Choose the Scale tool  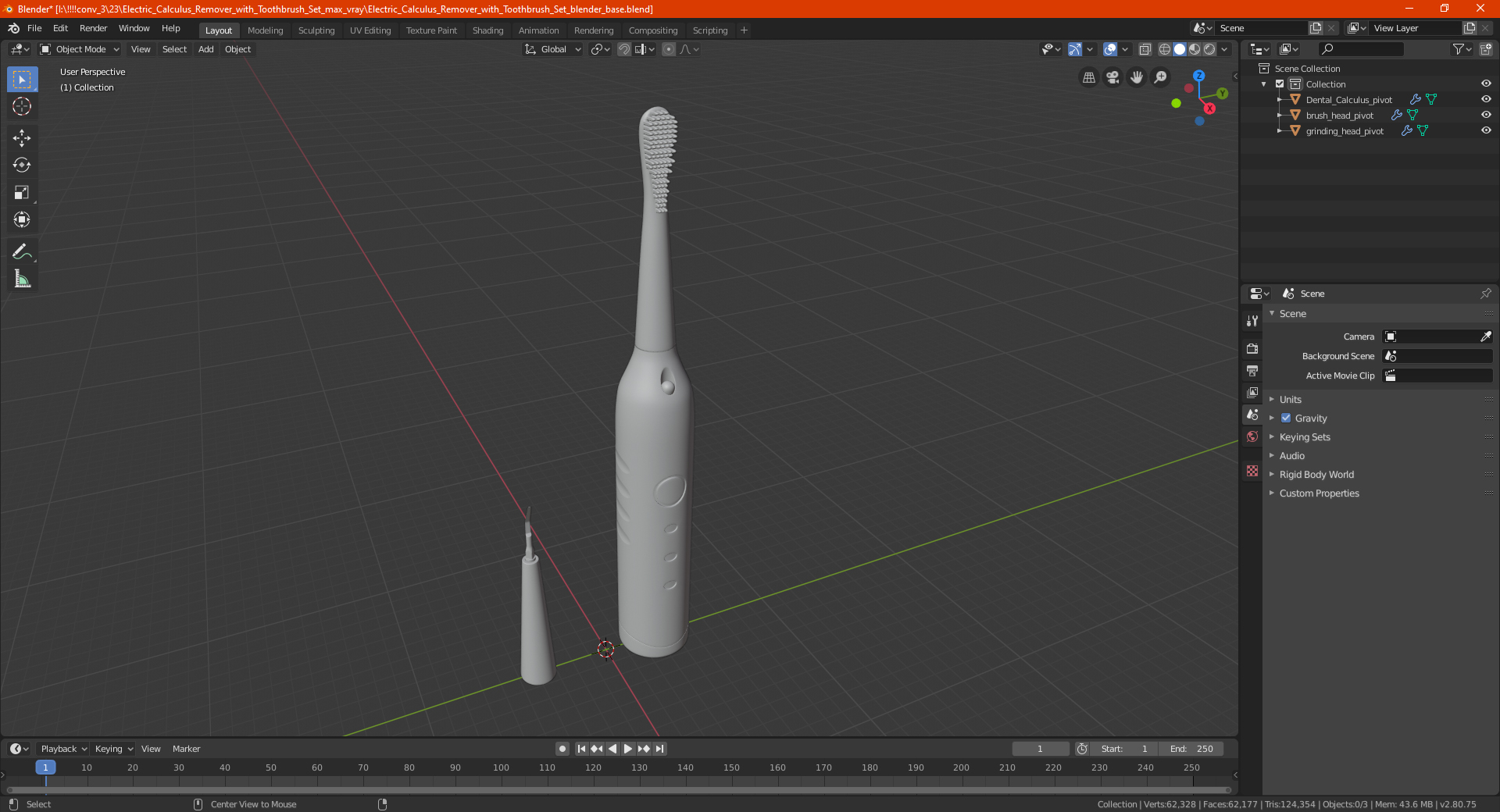(x=22, y=192)
